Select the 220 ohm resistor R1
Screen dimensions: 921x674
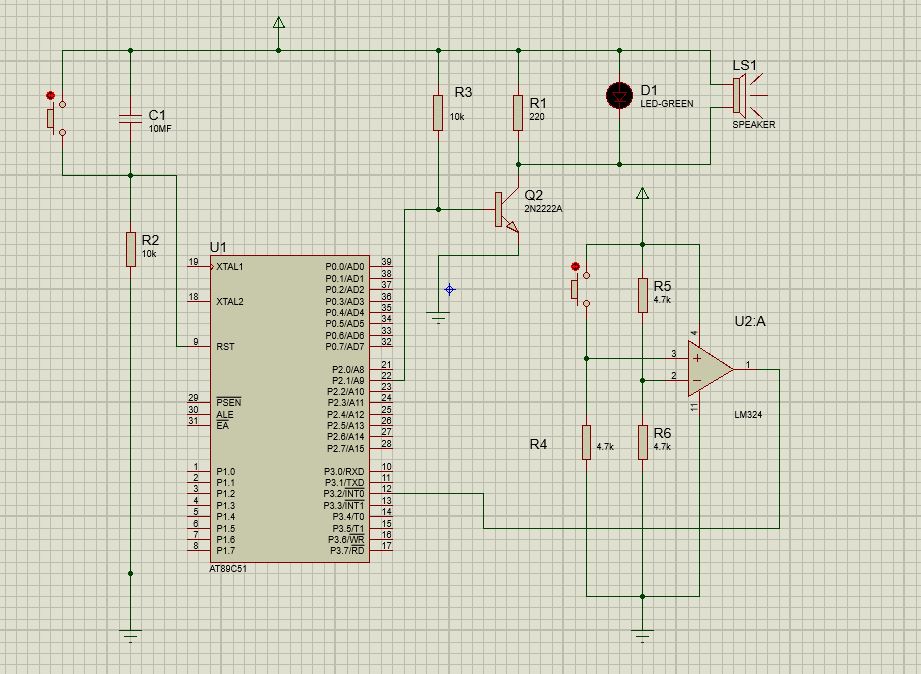[518, 112]
